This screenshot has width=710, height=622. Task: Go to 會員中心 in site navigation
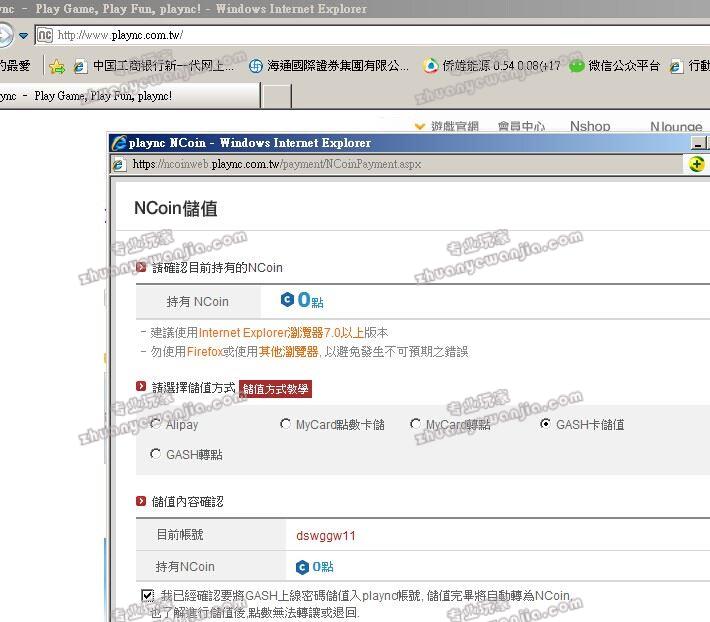[x=521, y=126]
